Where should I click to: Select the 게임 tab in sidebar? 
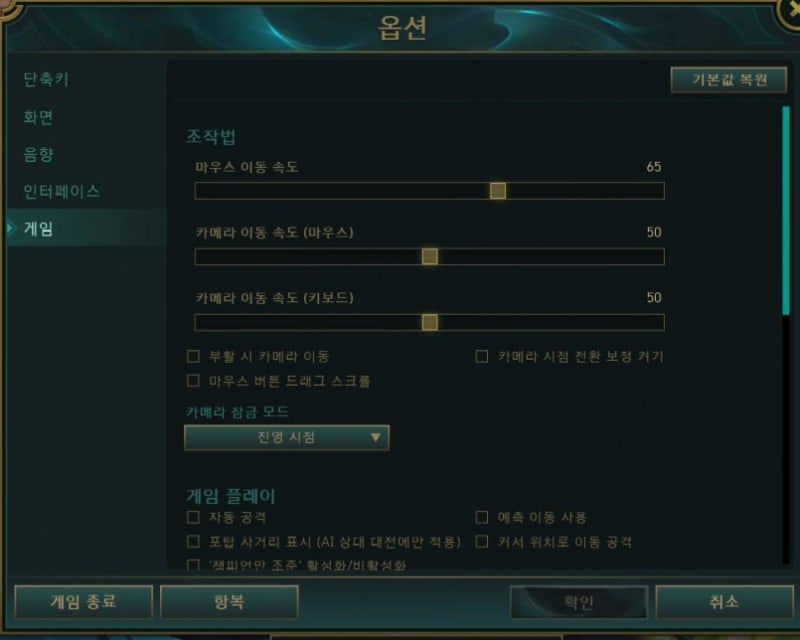coord(38,229)
